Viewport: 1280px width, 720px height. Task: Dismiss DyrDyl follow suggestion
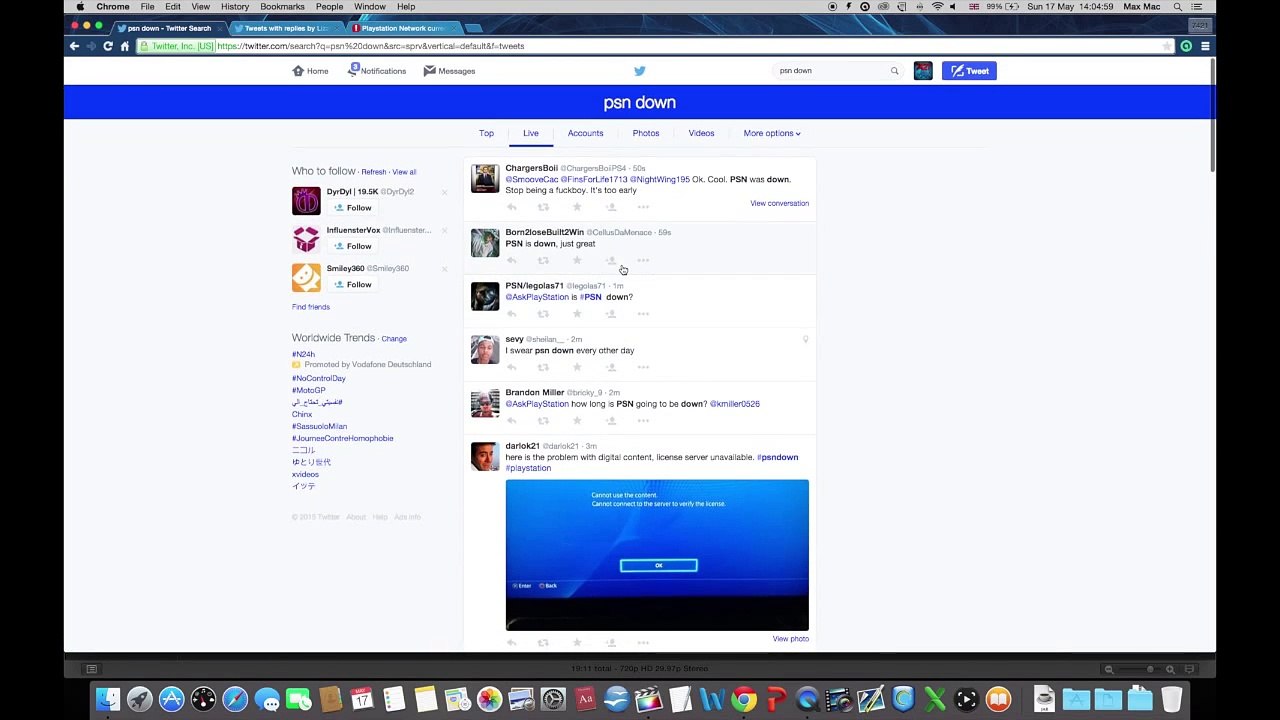(x=445, y=192)
